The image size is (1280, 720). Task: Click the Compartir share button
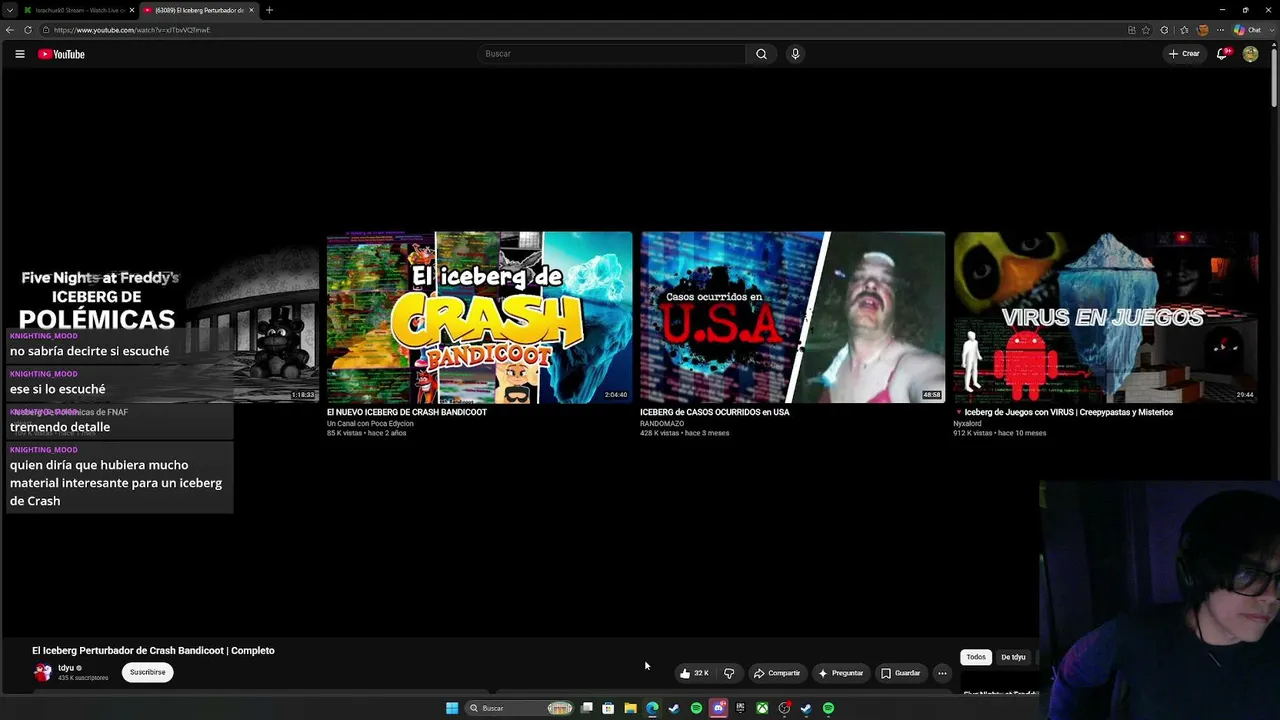777,673
